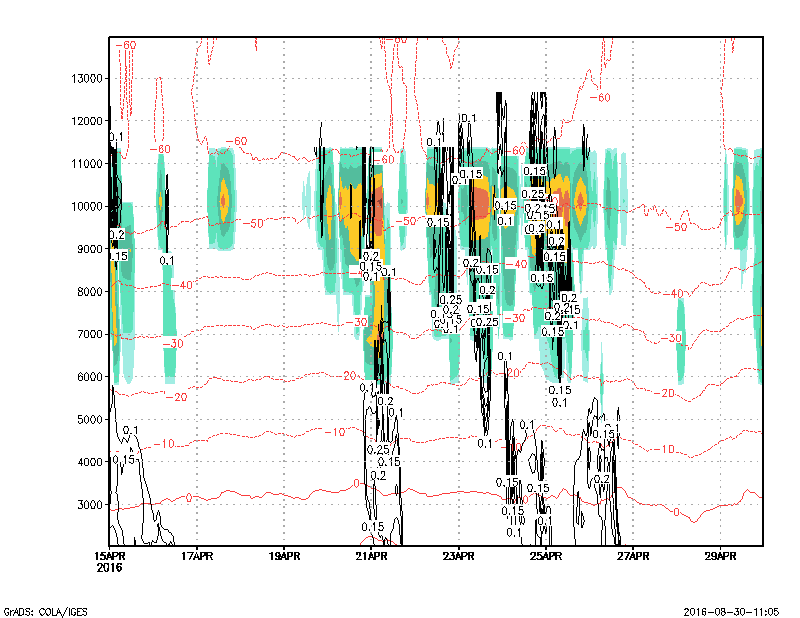
Task: Click the 12000 altitude axis label
Action: (x=87, y=121)
